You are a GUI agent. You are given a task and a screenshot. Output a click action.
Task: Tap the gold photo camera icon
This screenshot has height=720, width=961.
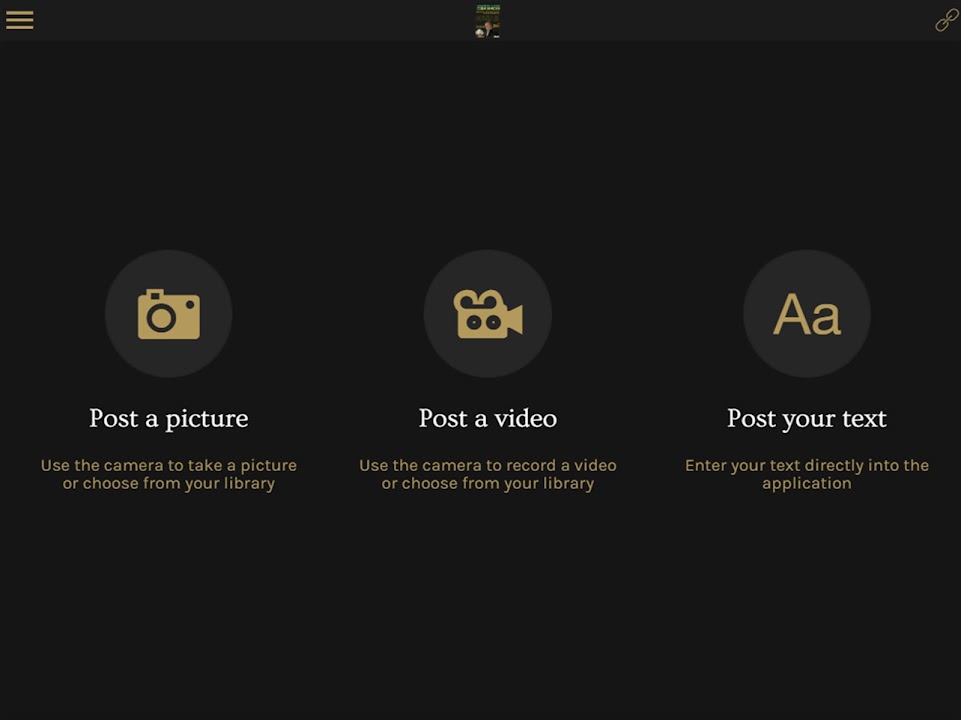(168, 314)
